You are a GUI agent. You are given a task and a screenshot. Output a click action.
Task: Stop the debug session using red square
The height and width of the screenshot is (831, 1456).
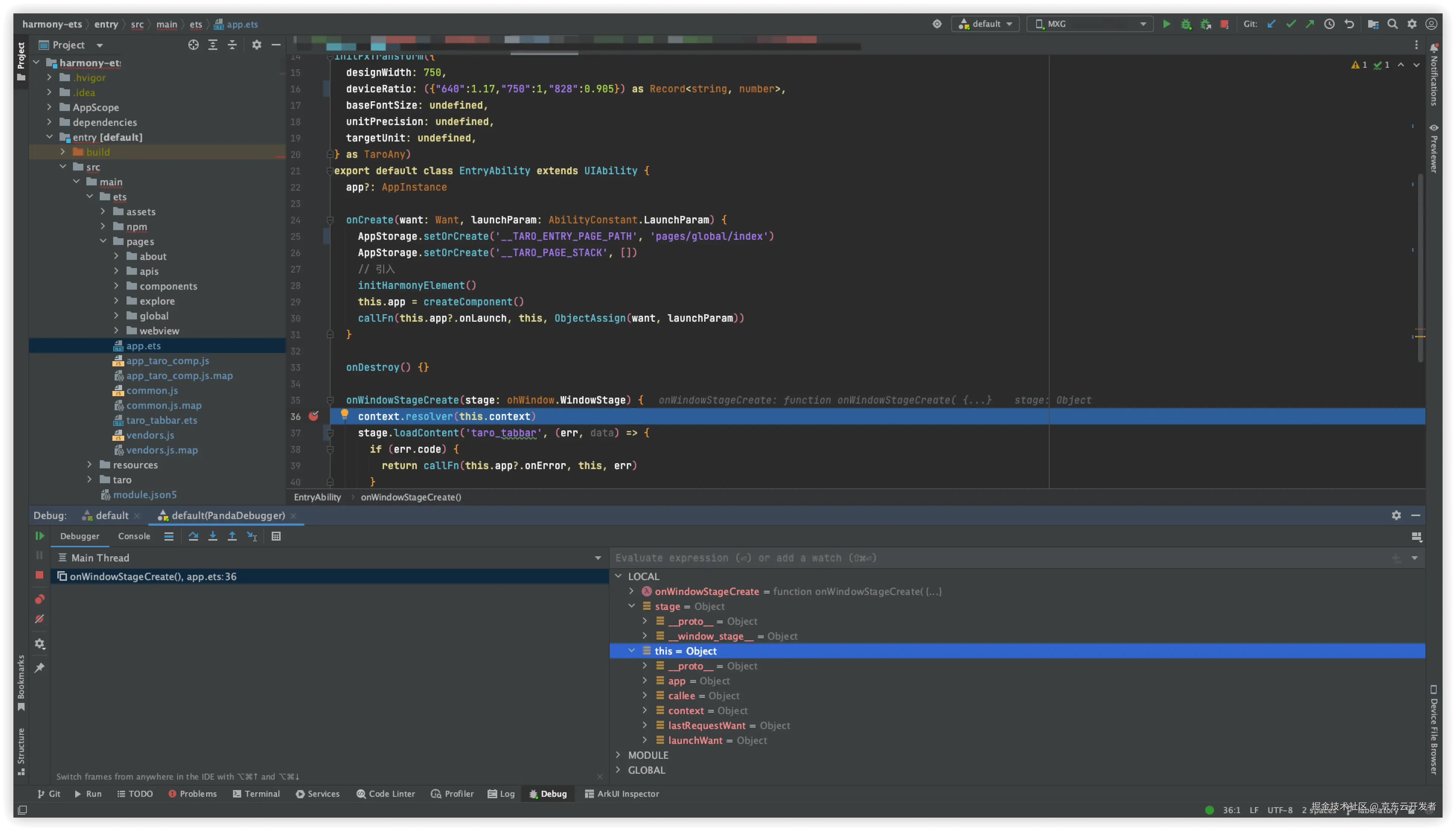coord(39,575)
